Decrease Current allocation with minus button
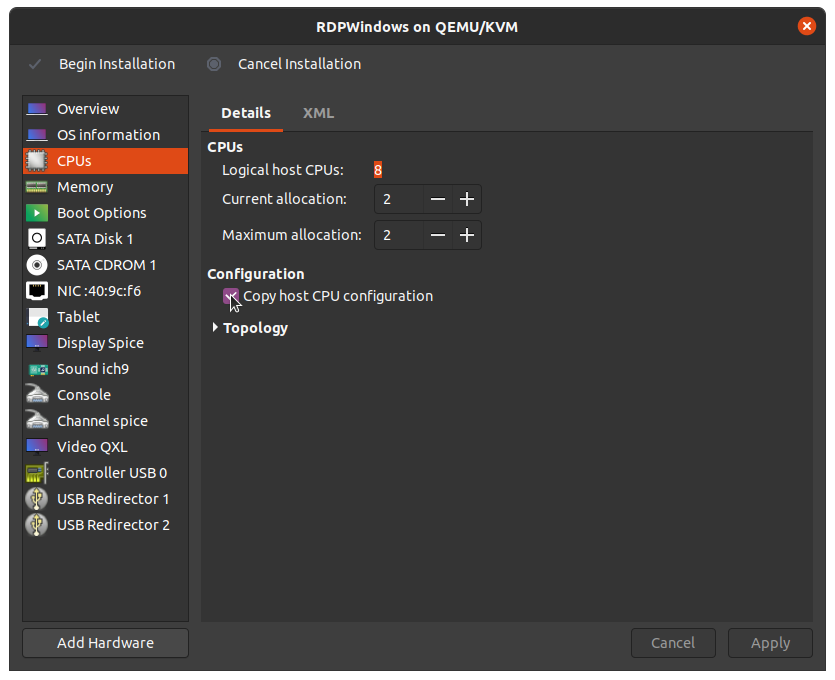This screenshot has width=835, height=680. pos(438,199)
